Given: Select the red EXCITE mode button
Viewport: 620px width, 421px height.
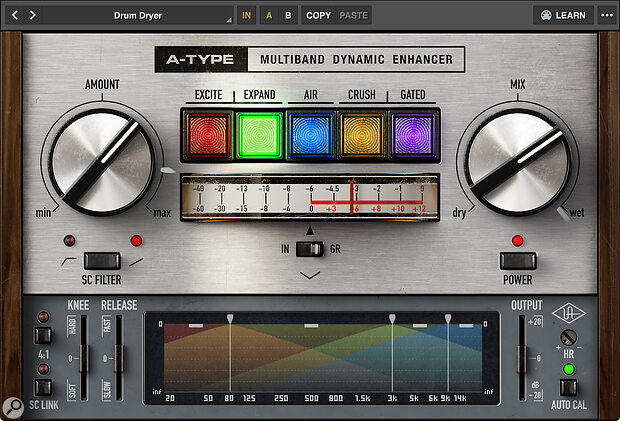Looking at the screenshot, I should (205, 135).
